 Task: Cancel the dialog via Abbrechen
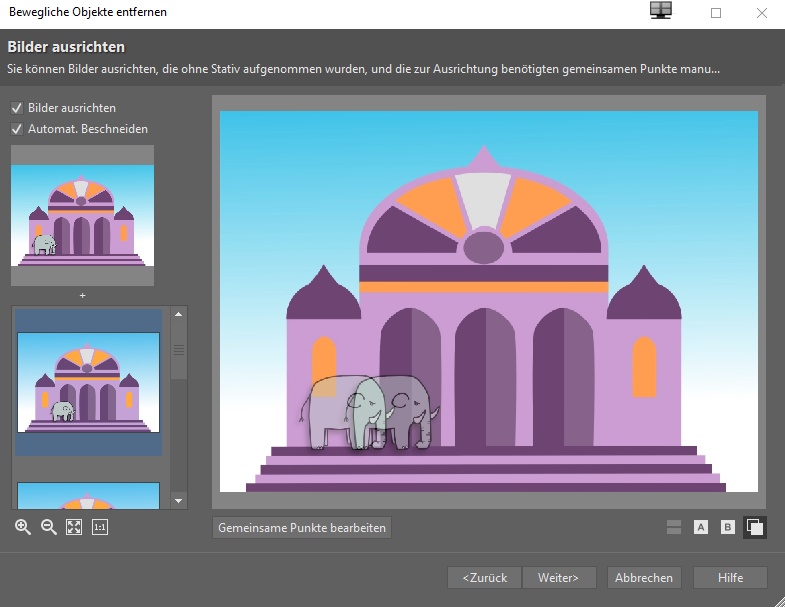pos(644,578)
